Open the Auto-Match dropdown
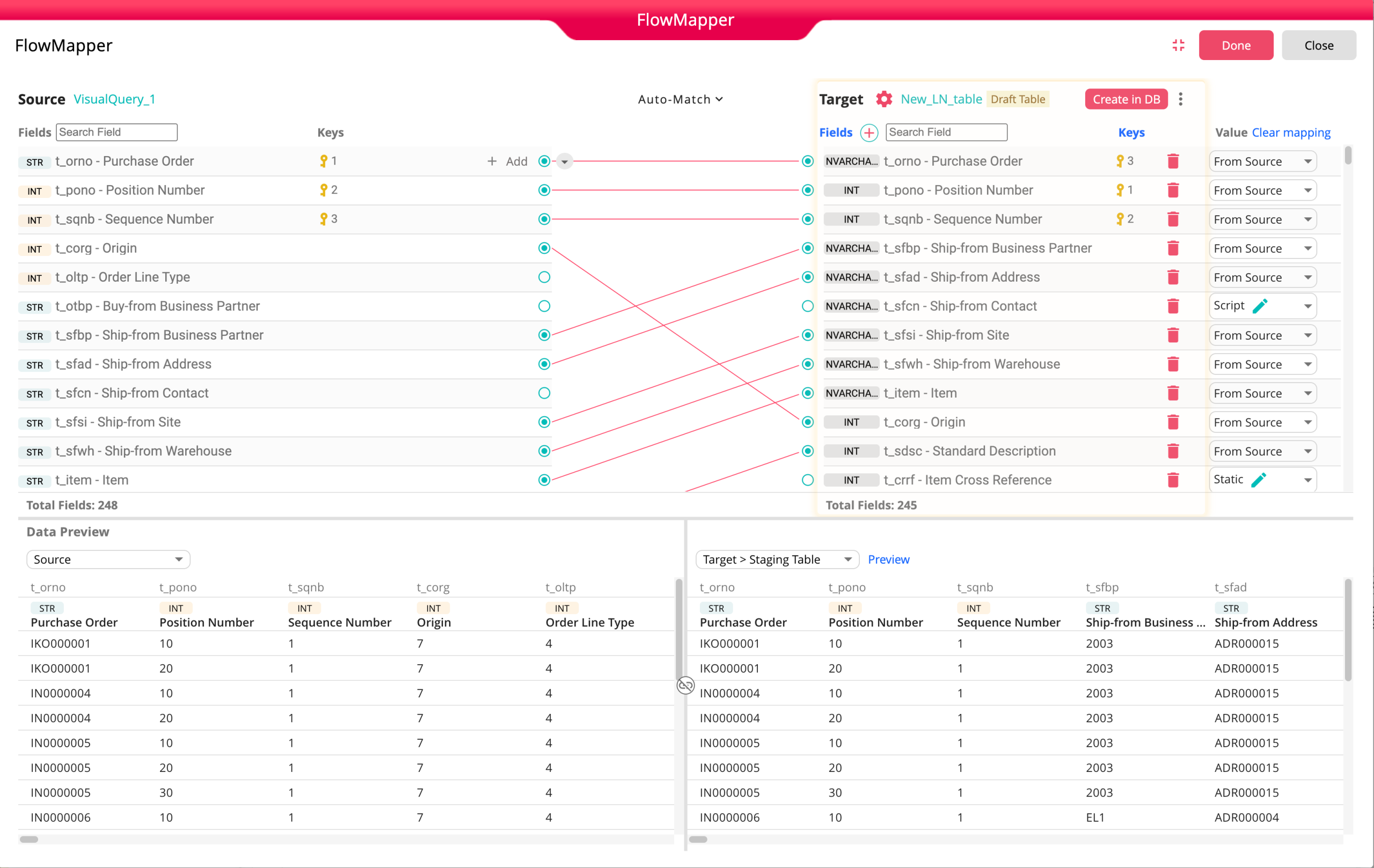Viewport: 1374px width, 868px height. coord(680,99)
